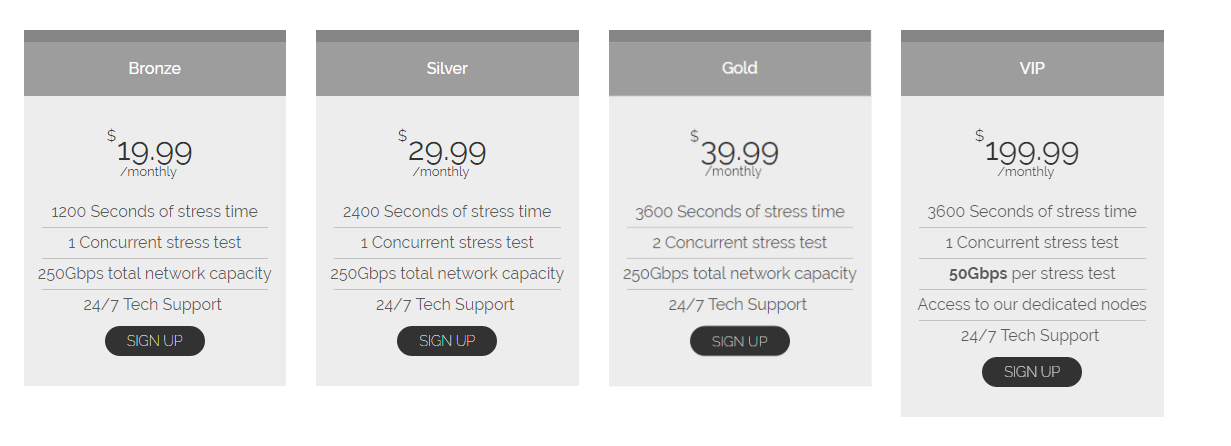Image resolution: width=1231 pixels, height=446 pixels.
Task: Click Sign Up under the Silver plan
Action: [x=447, y=341]
